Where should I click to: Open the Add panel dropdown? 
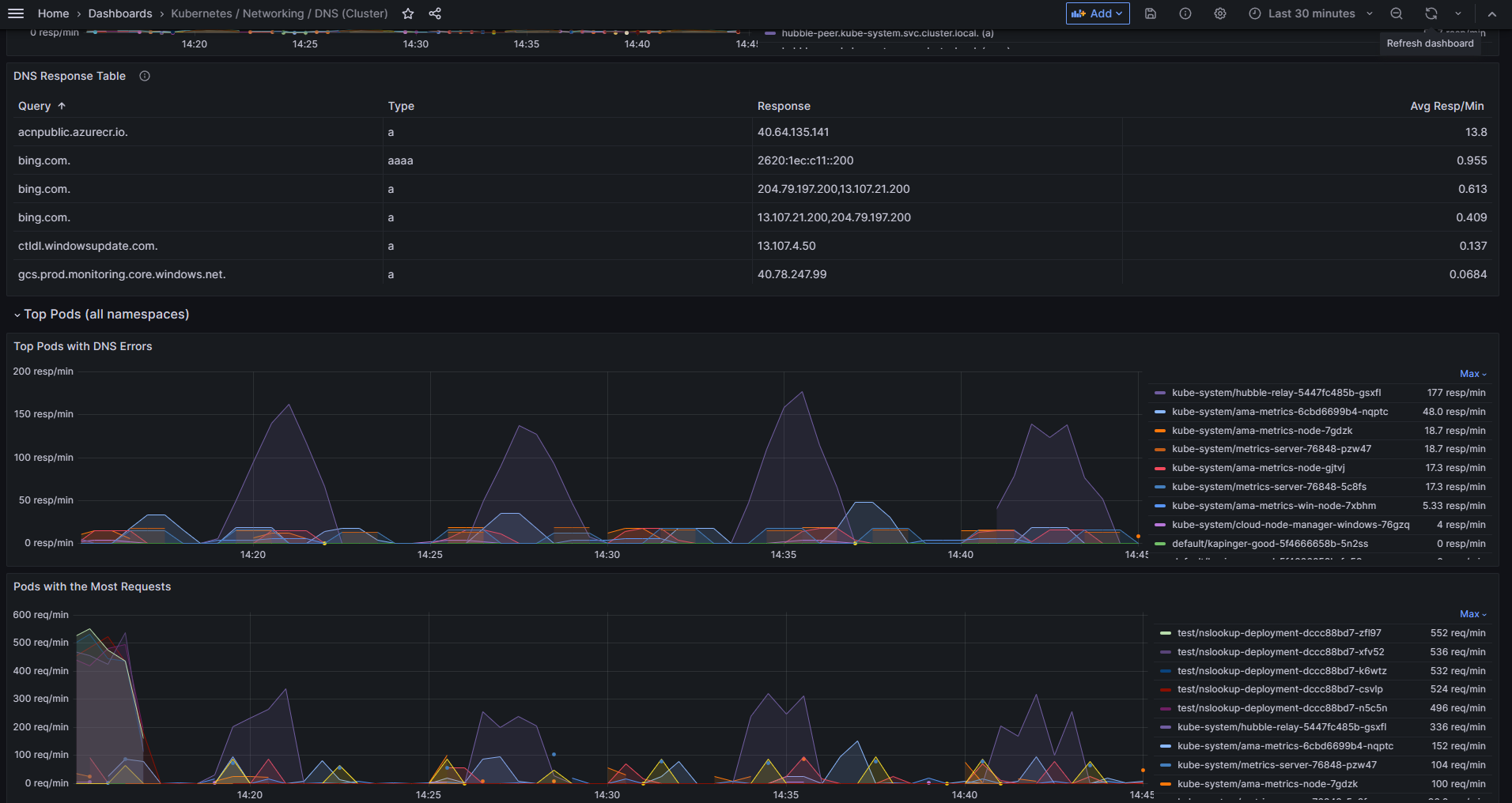point(1098,13)
